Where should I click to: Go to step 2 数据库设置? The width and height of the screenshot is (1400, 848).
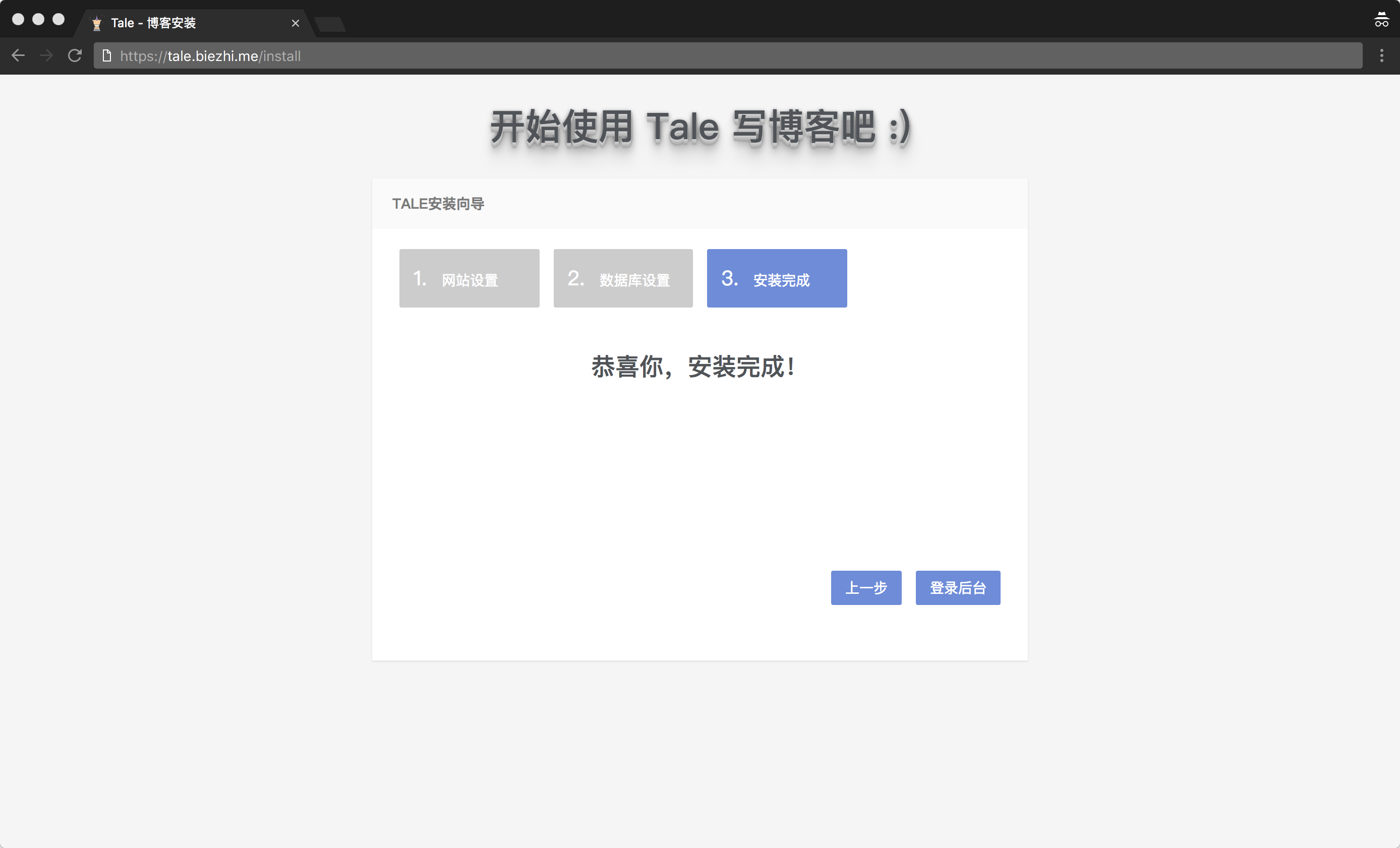click(x=623, y=278)
